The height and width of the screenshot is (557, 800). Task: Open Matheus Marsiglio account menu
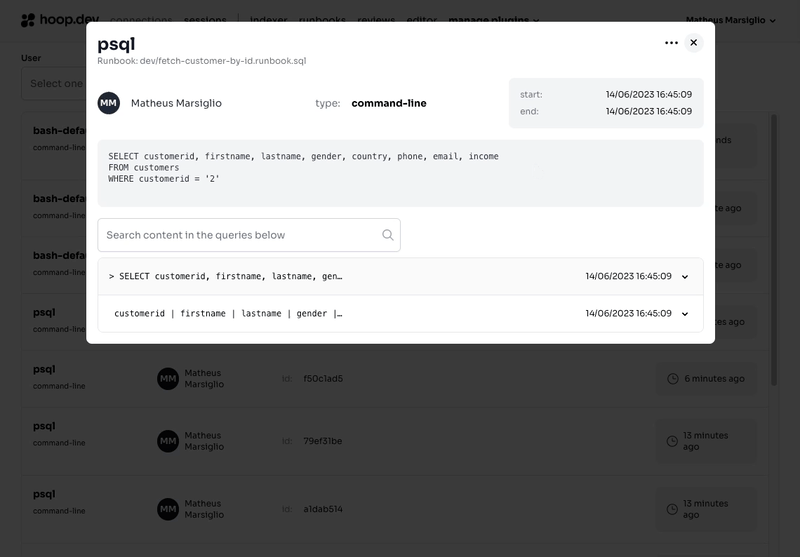[x=731, y=20]
